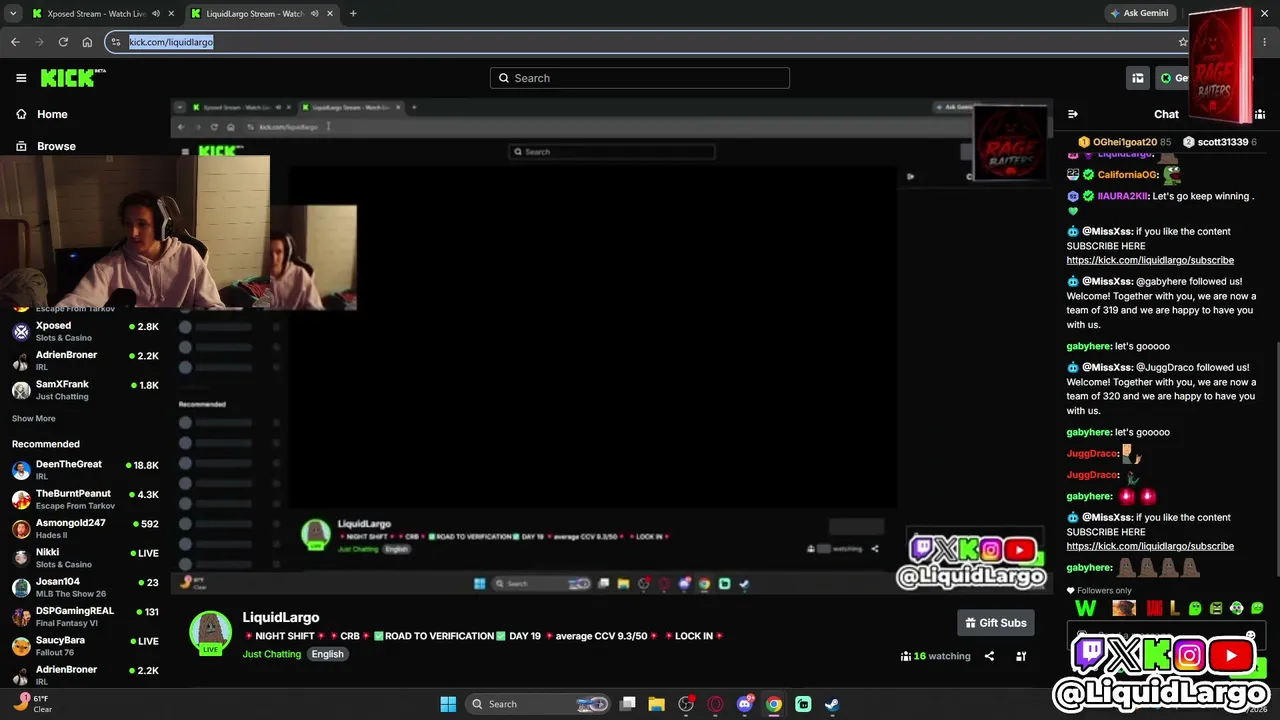Image resolution: width=1280 pixels, height=720 pixels.
Task: Open File Explorer from the taskbar
Action: [x=657, y=704]
